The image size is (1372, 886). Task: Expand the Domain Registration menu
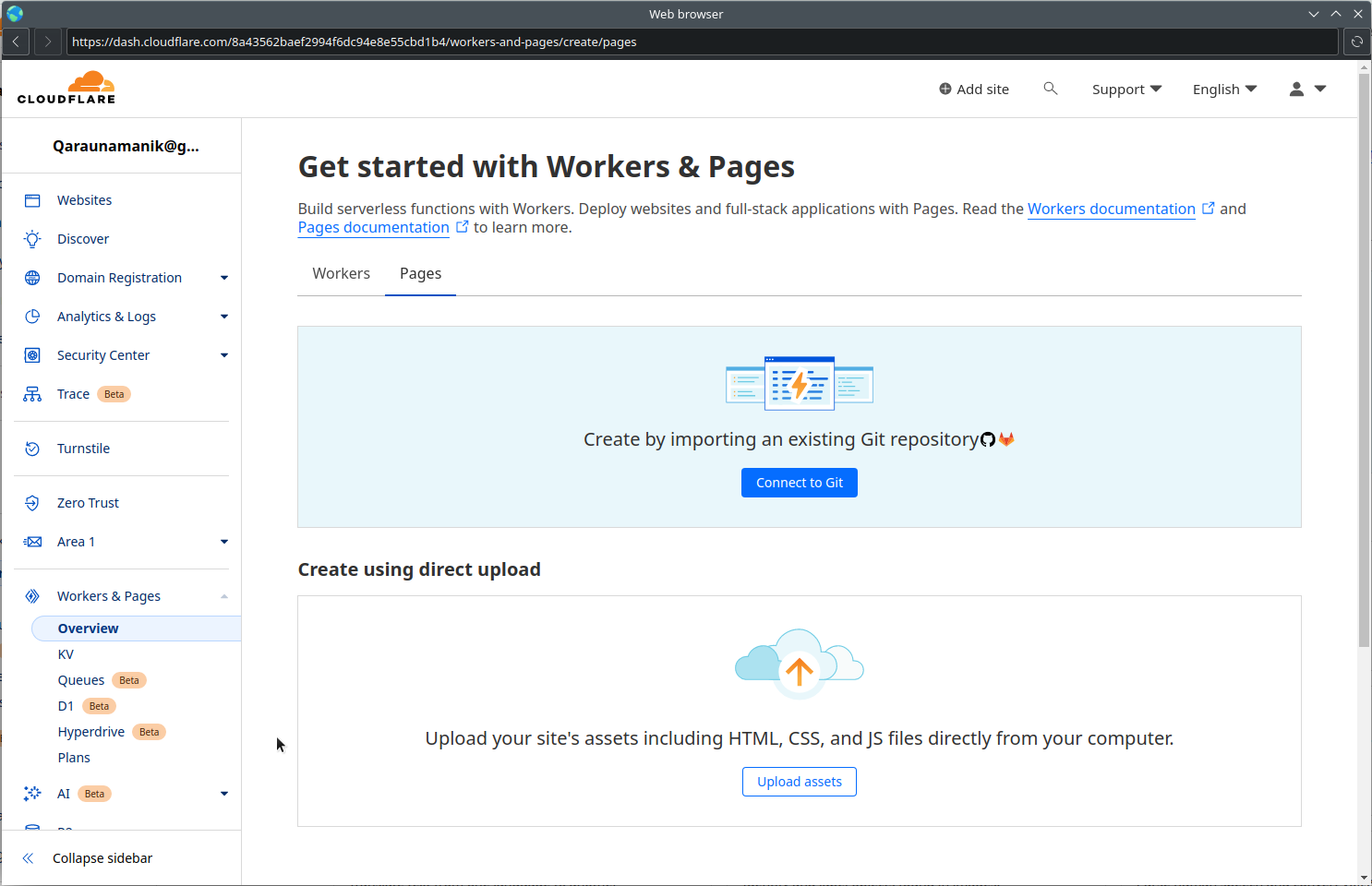pyautogui.click(x=223, y=278)
